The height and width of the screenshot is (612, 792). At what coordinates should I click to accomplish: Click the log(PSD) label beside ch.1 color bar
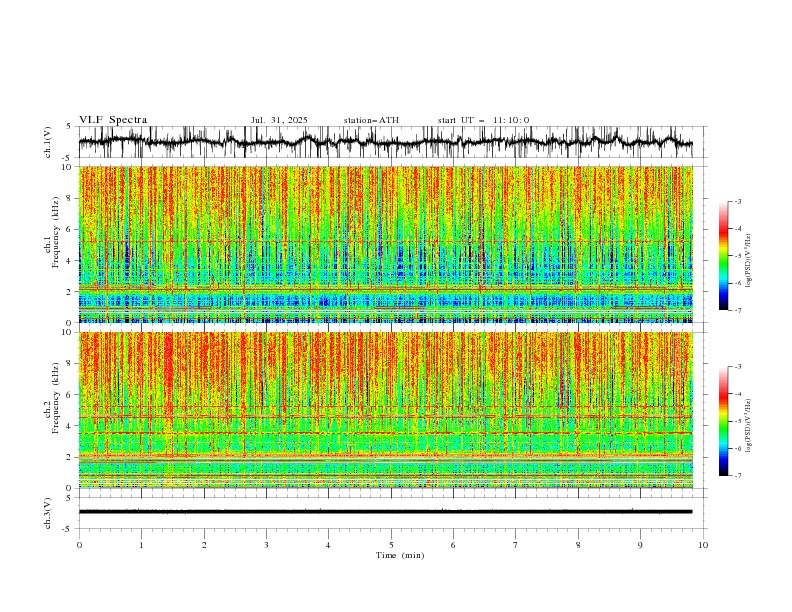[x=748, y=261]
